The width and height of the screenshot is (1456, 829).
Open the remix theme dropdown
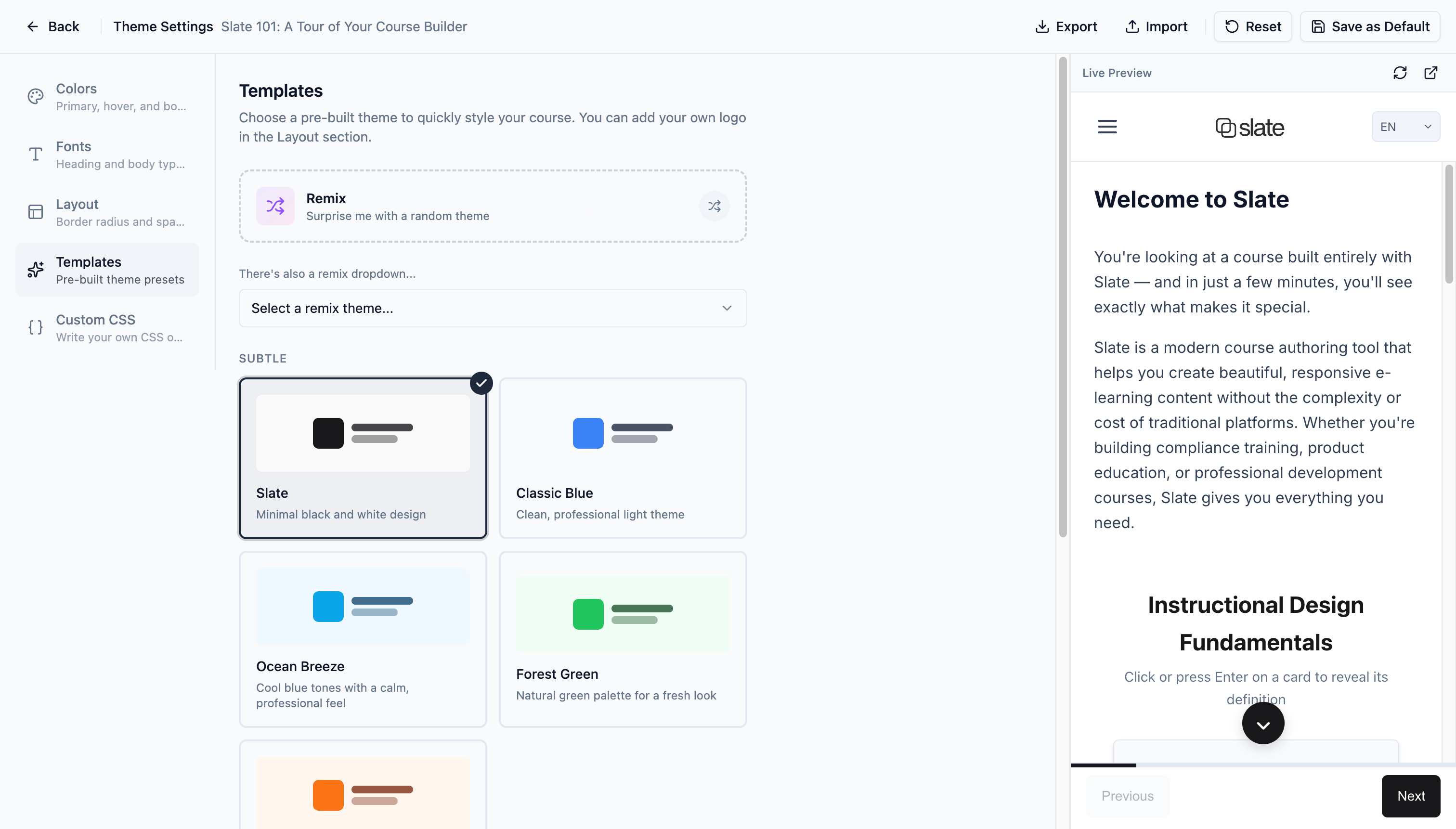pos(492,308)
